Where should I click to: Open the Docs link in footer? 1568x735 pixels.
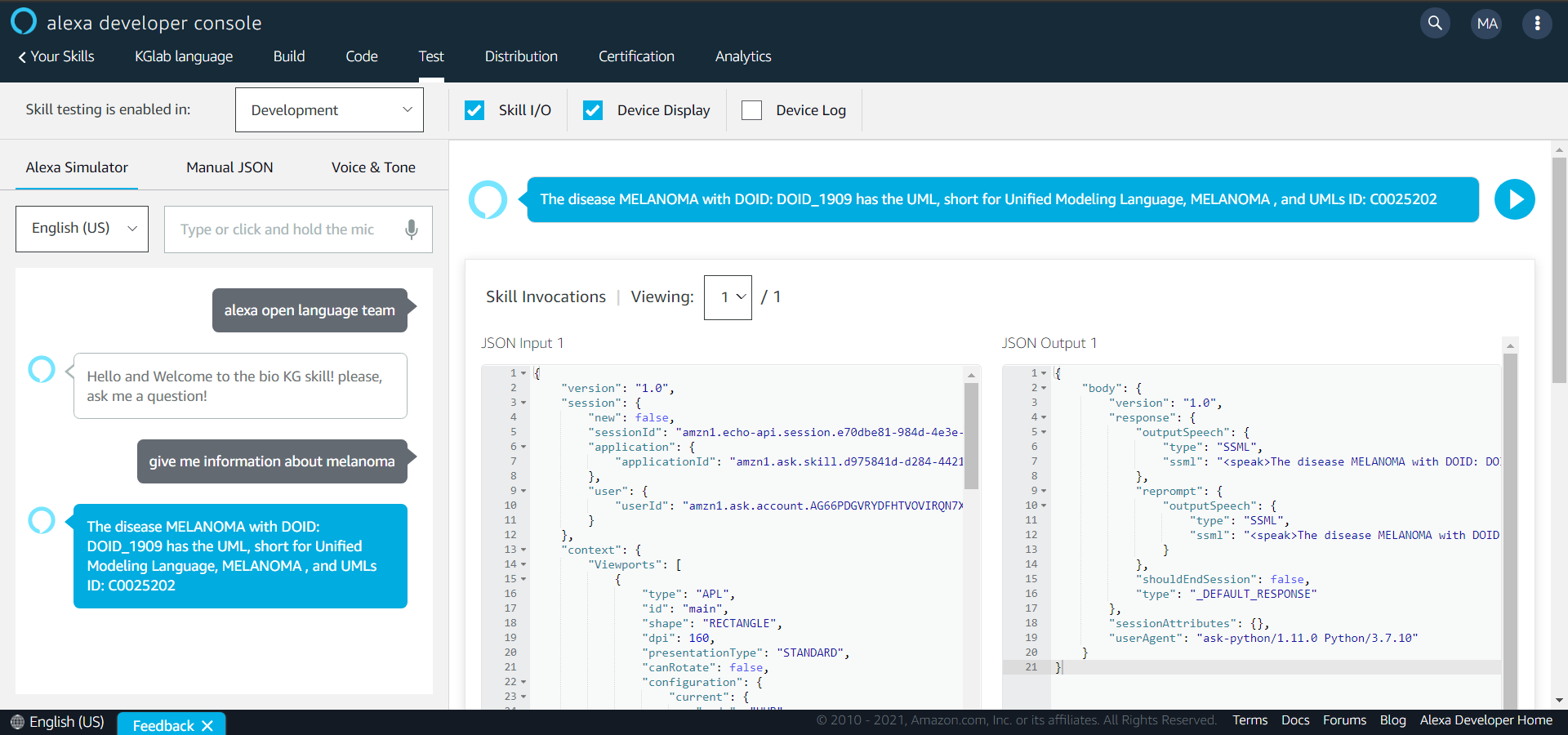[x=1295, y=720]
